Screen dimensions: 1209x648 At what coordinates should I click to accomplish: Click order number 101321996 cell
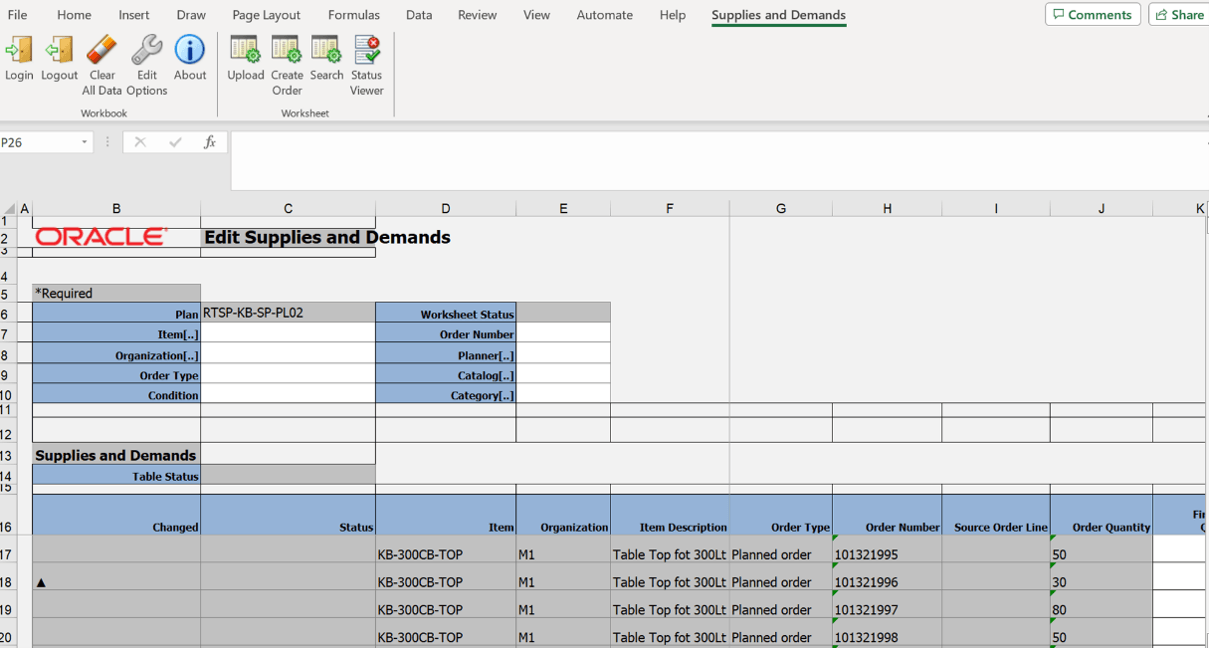(887, 578)
